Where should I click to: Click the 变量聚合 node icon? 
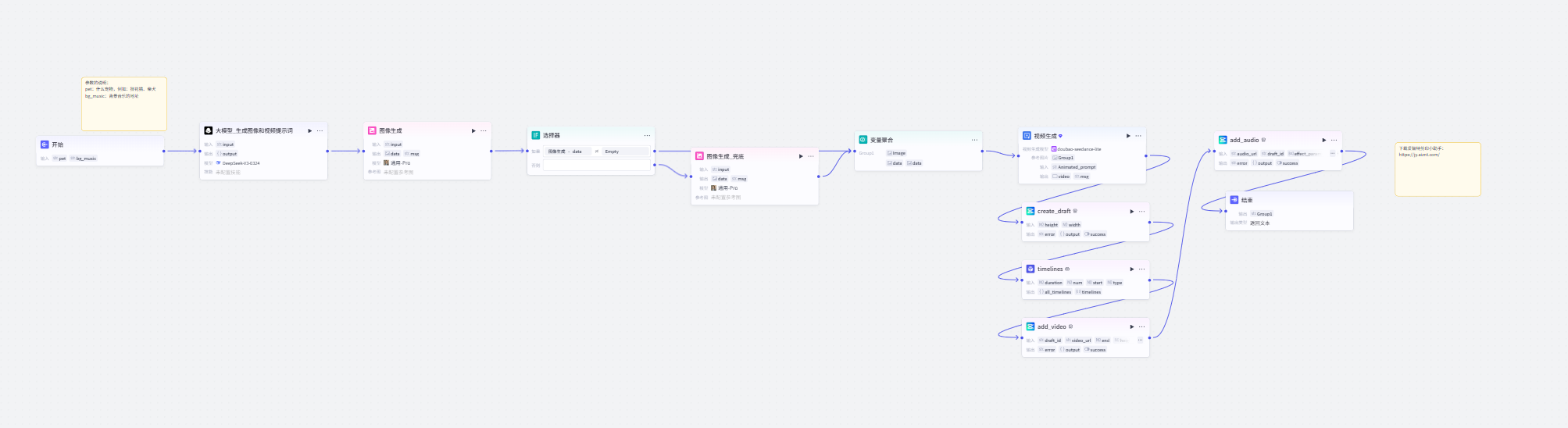[x=863, y=140]
